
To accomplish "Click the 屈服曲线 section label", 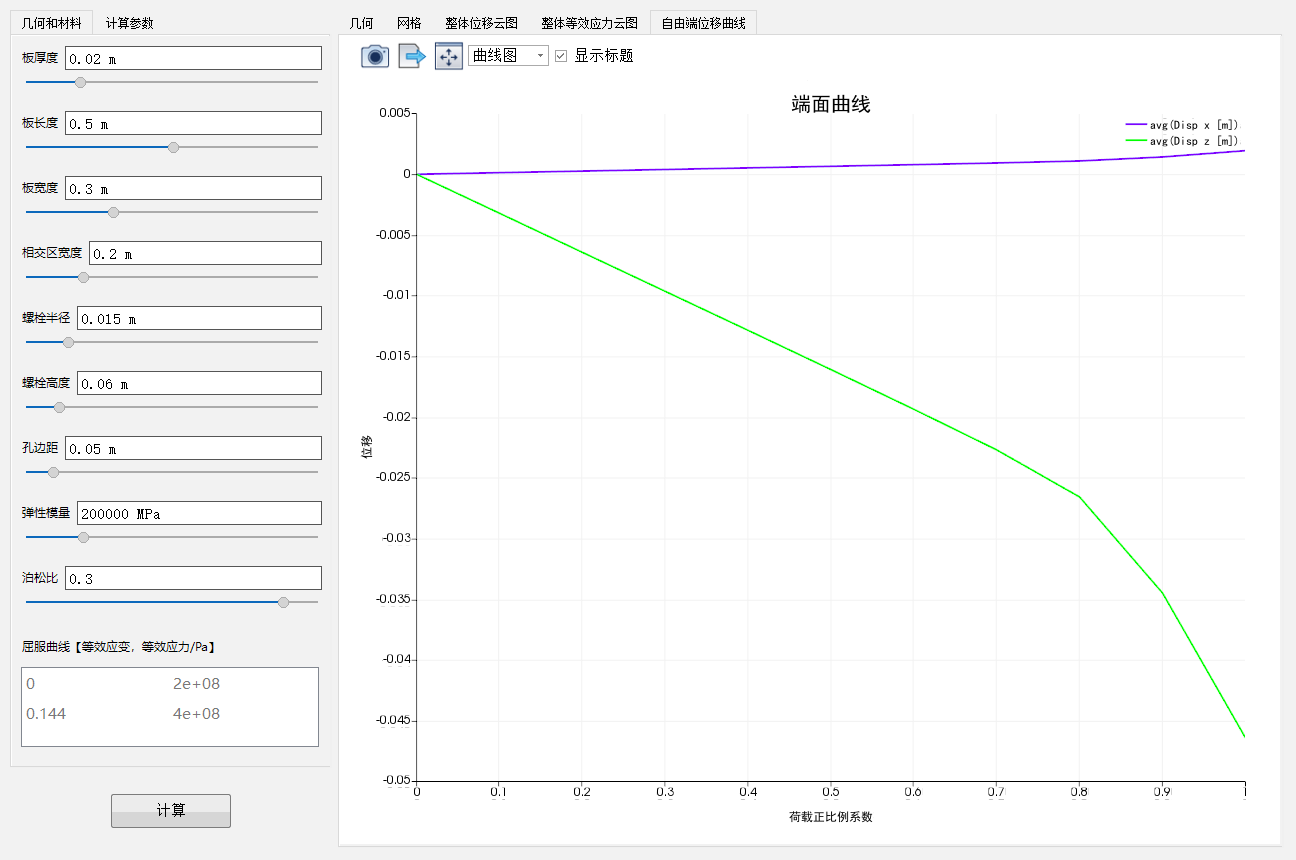I will click(x=119, y=647).
